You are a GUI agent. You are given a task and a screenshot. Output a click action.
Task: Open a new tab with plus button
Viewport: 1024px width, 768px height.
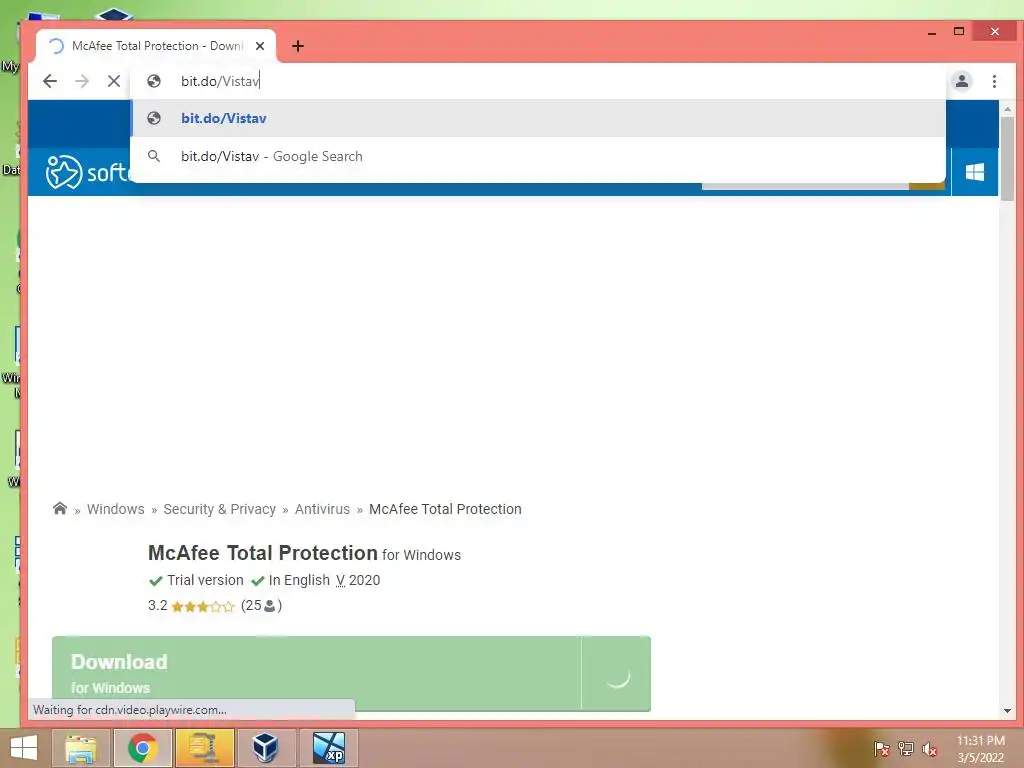[298, 46]
